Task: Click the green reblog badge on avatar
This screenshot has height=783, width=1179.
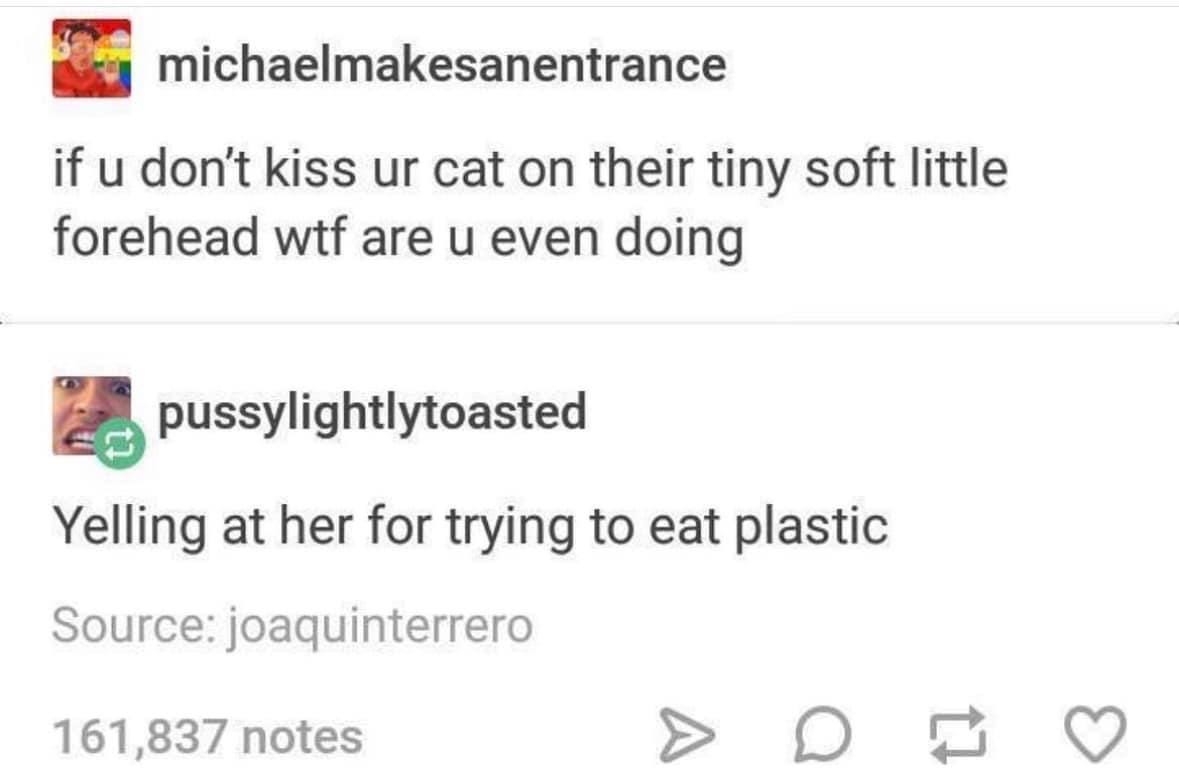Action: pos(120,444)
